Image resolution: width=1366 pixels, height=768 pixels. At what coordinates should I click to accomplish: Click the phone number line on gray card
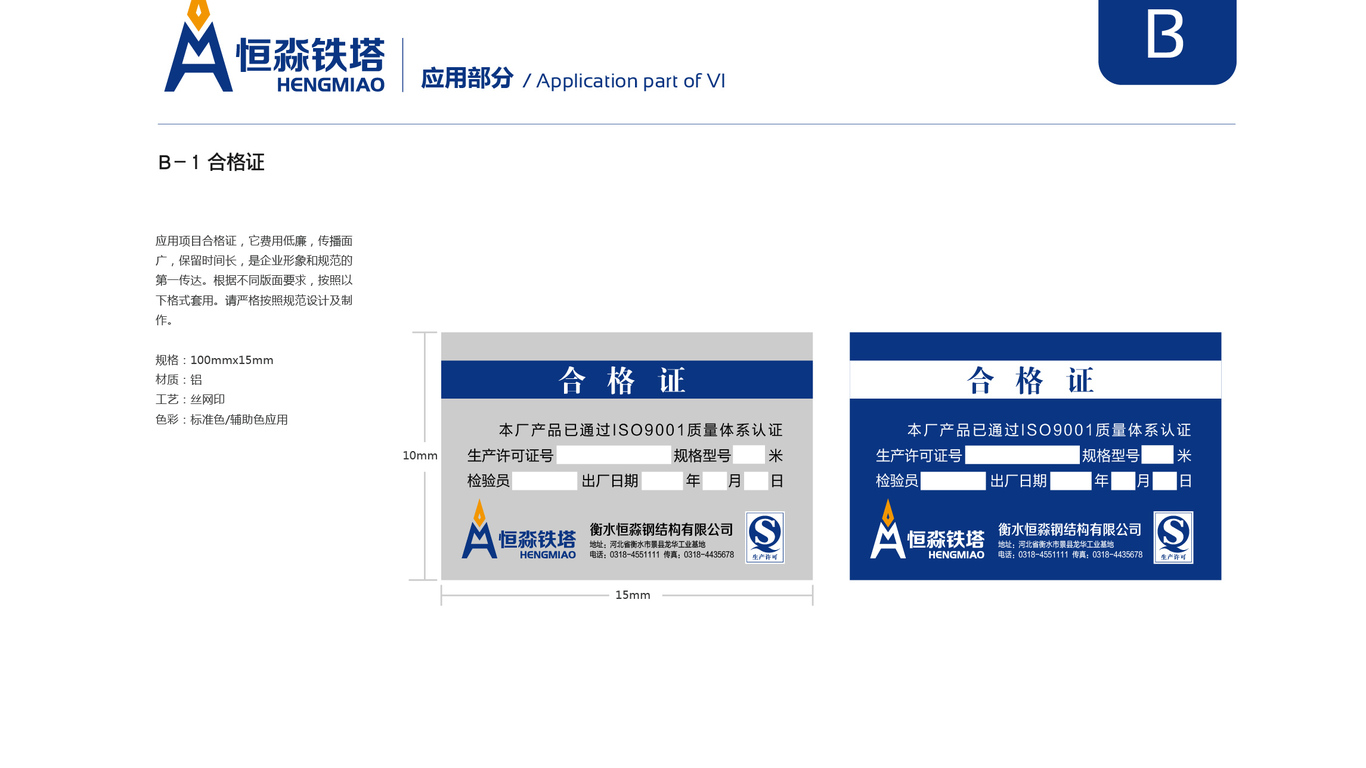pos(662,554)
